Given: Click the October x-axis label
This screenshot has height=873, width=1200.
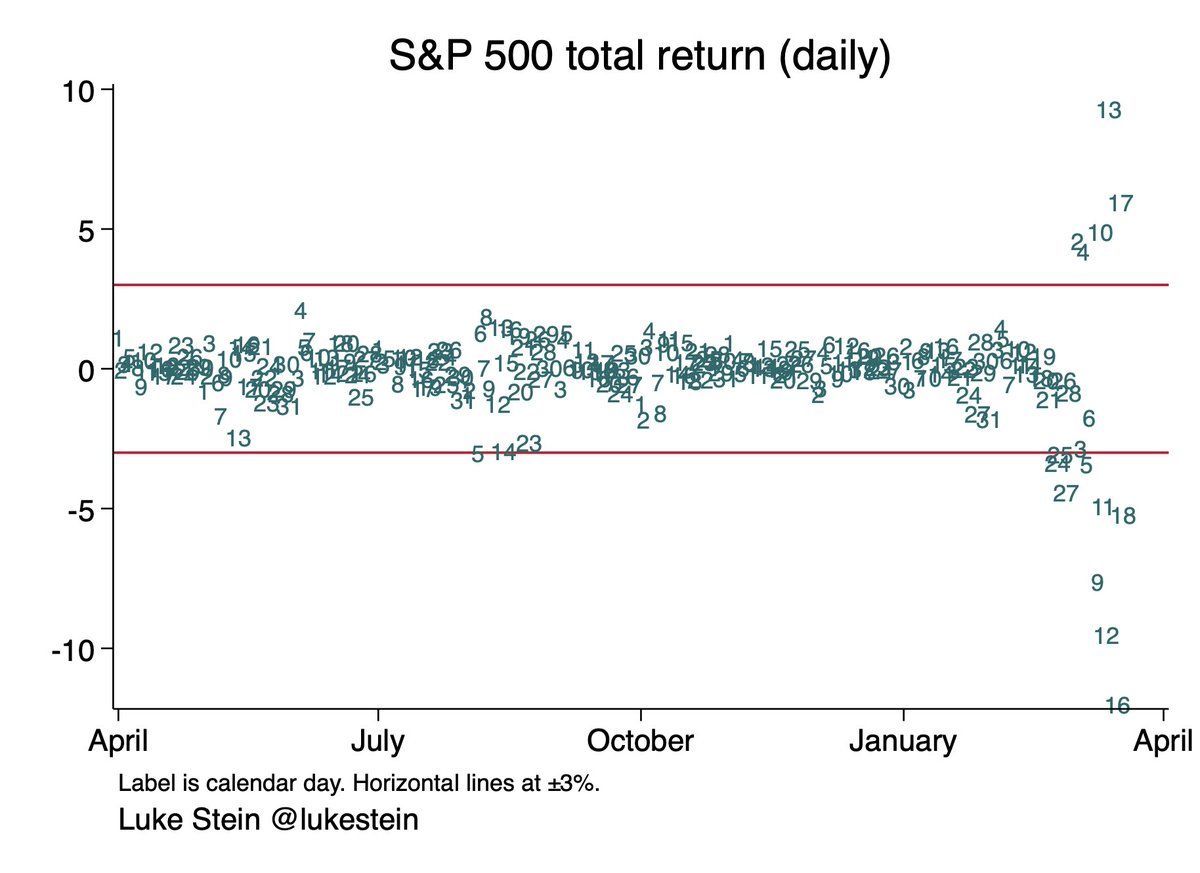Looking at the screenshot, I should tap(639, 742).
